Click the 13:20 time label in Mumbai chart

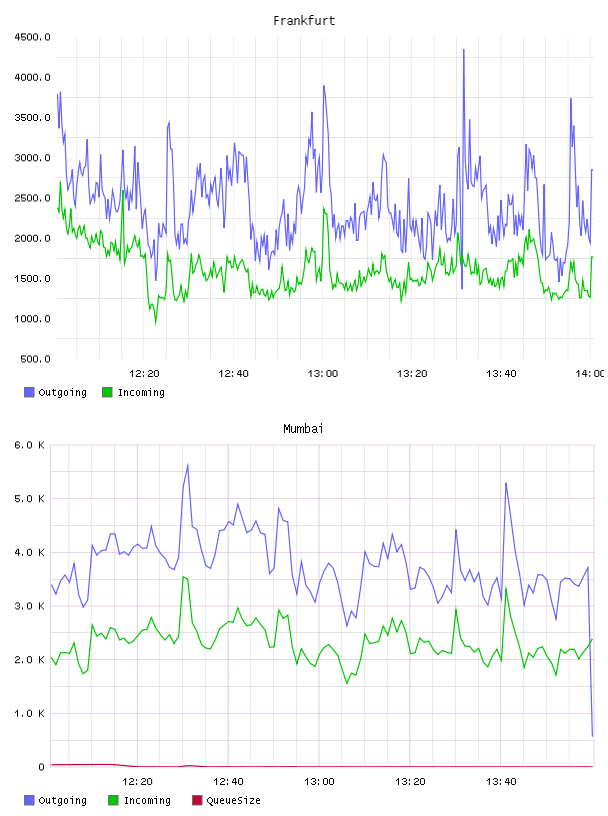(x=410, y=782)
